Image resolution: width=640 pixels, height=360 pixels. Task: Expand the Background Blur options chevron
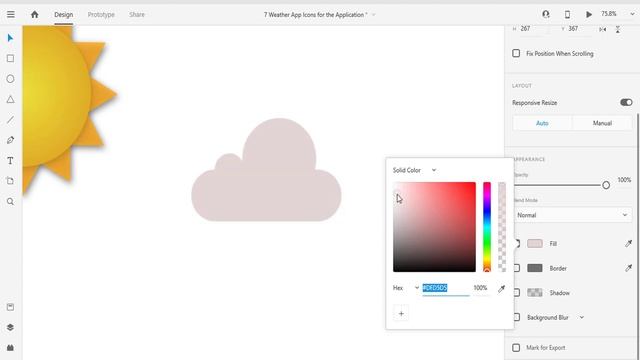tap(582, 317)
